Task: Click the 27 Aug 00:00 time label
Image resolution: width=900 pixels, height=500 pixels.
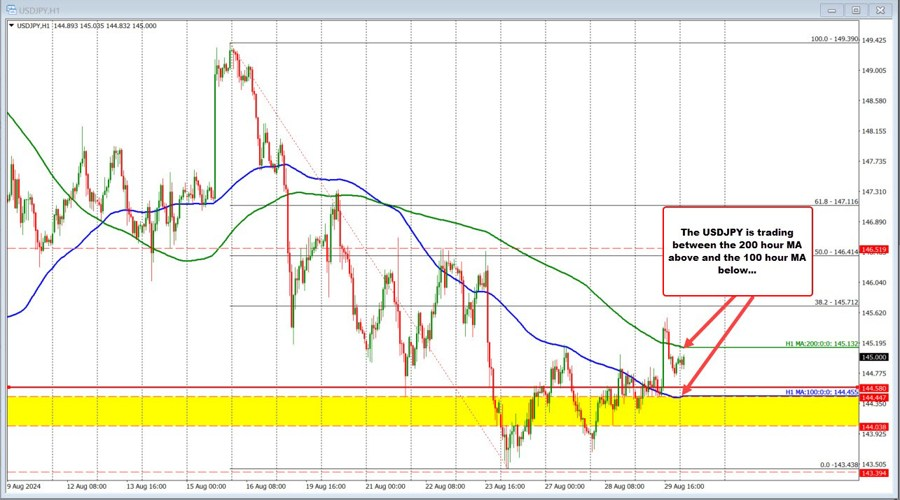Action: (x=565, y=486)
